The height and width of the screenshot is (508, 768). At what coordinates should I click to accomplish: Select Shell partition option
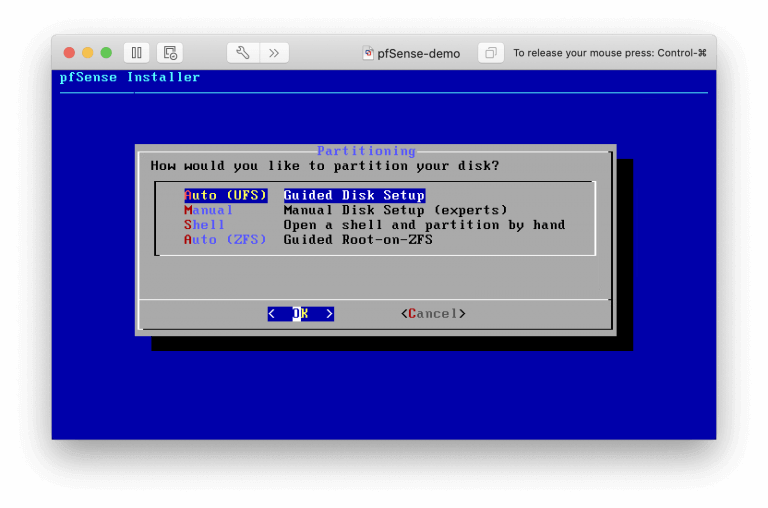[x=204, y=225]
